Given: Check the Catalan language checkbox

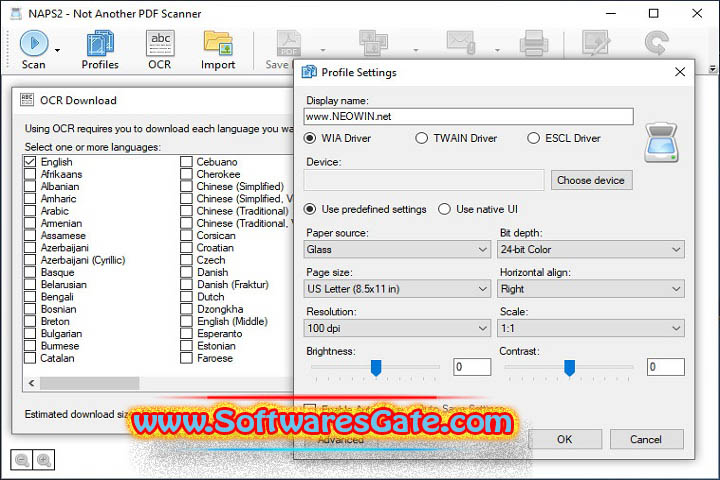Looking at the screenshot, I should click(x=30, y=358).
